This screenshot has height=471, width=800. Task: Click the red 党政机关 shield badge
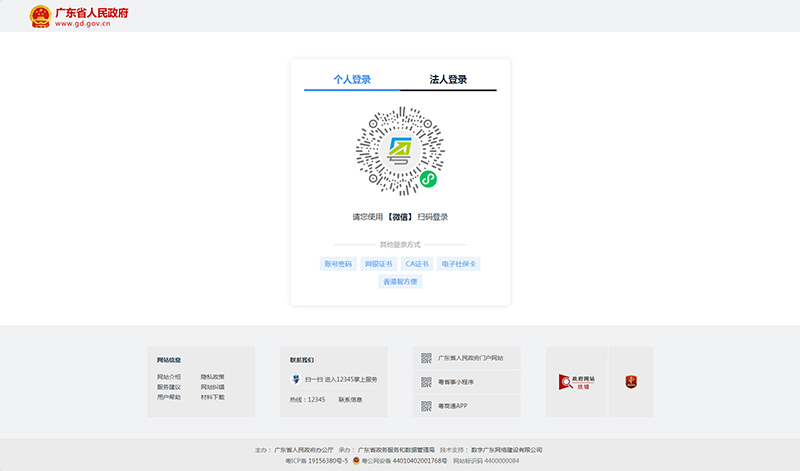pos(631,382)
